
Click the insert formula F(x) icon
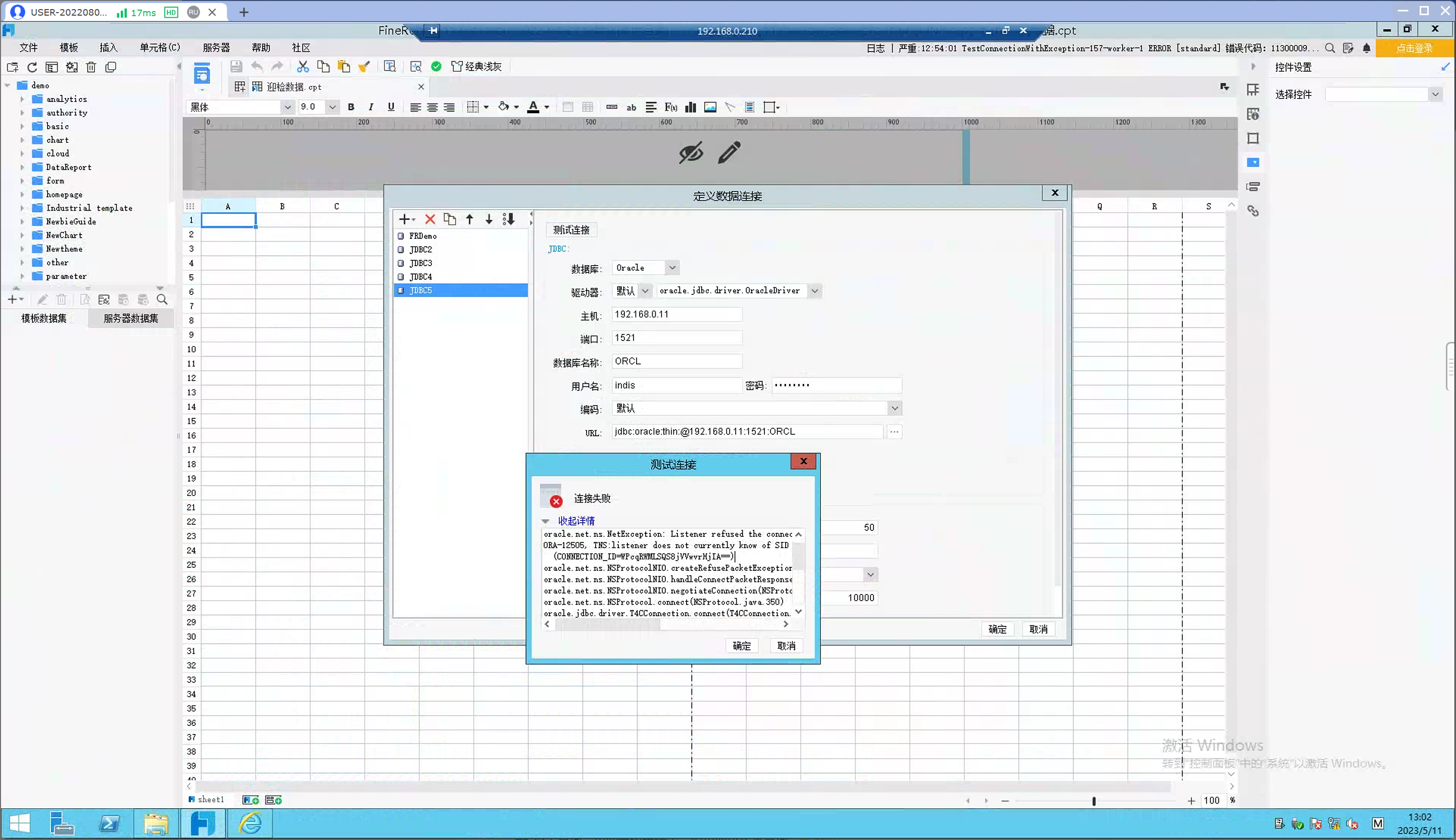click(670, 107)
